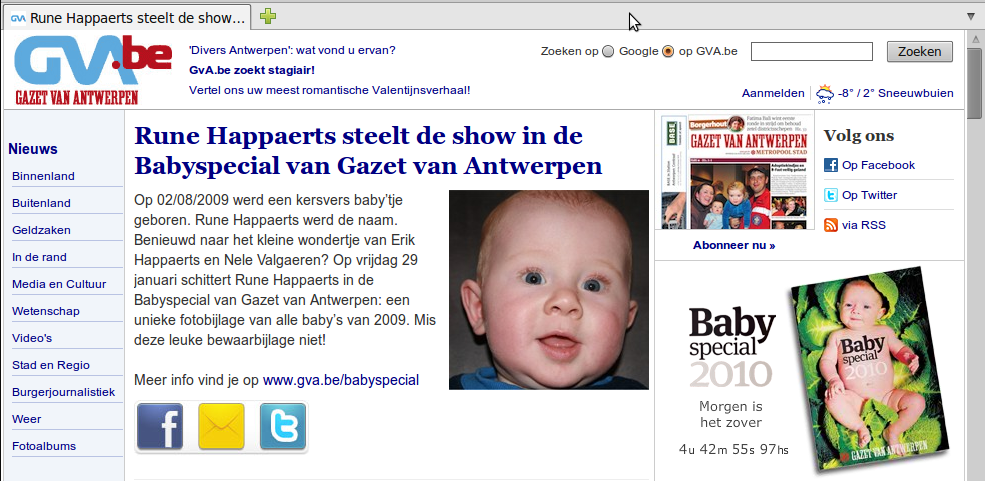Click the large Twitter share icon
The height and width of the screenshot is (481, 985).
[x=283, y=426]
